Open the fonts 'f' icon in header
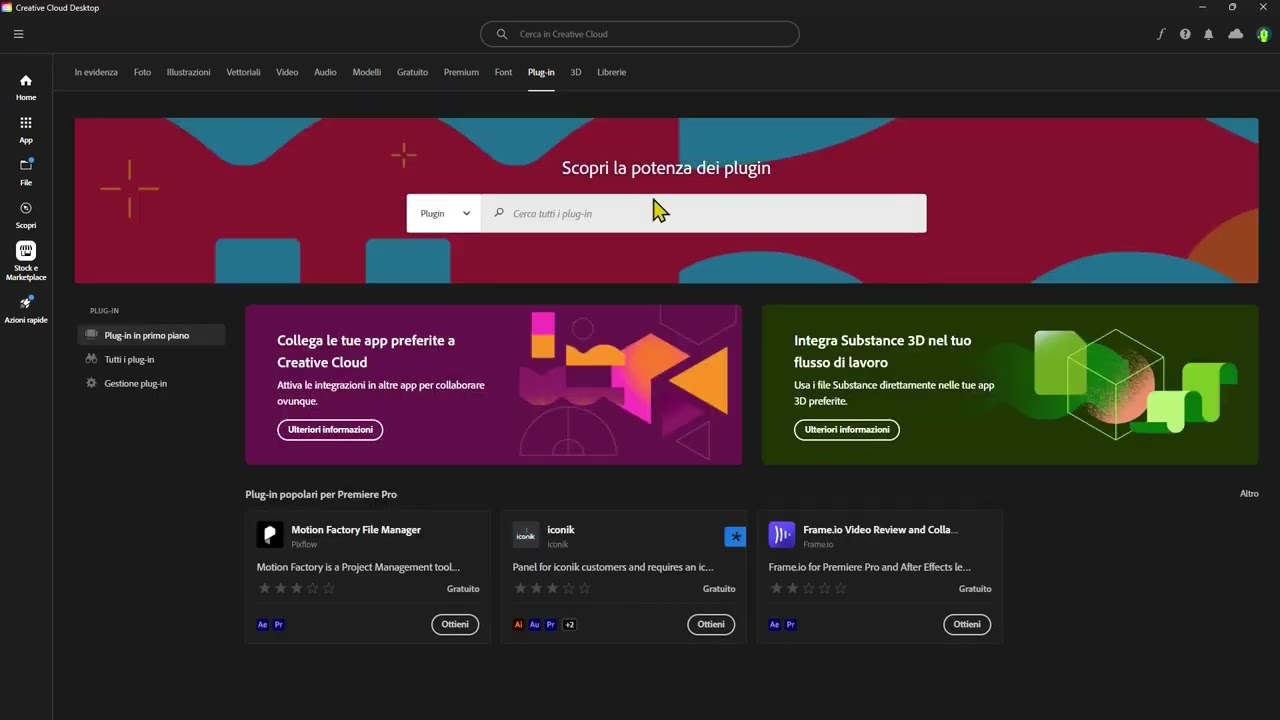Viewport: 1280px width, 720px height. 1161,34
